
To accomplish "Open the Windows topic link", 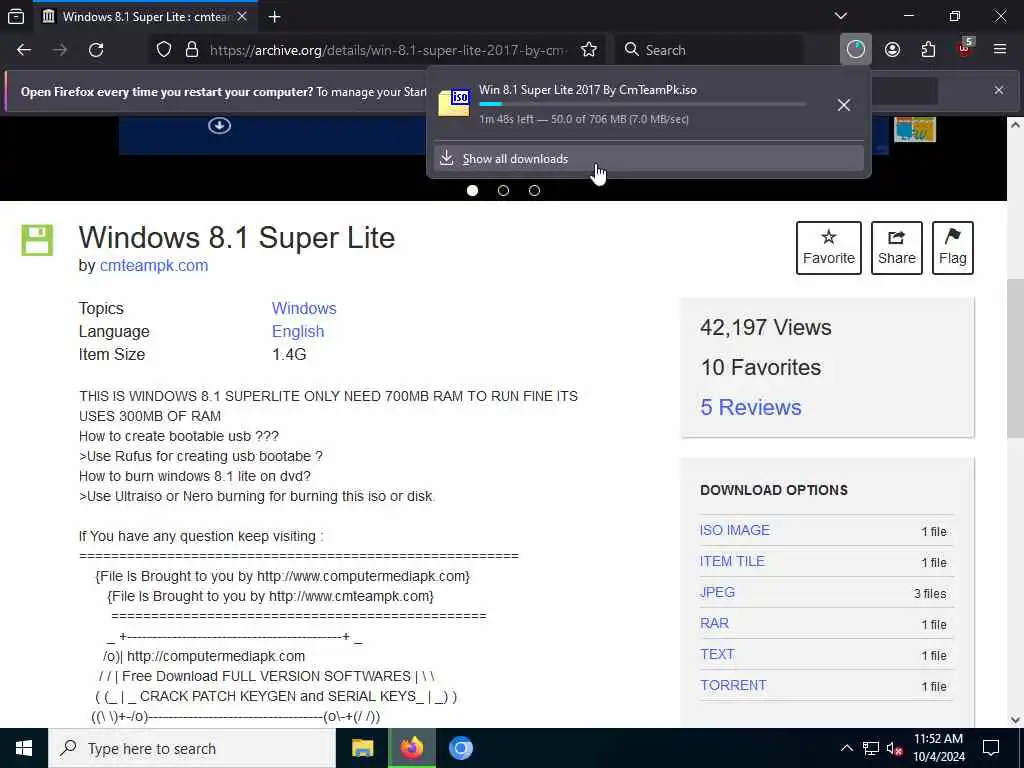I will coord(304,308).
